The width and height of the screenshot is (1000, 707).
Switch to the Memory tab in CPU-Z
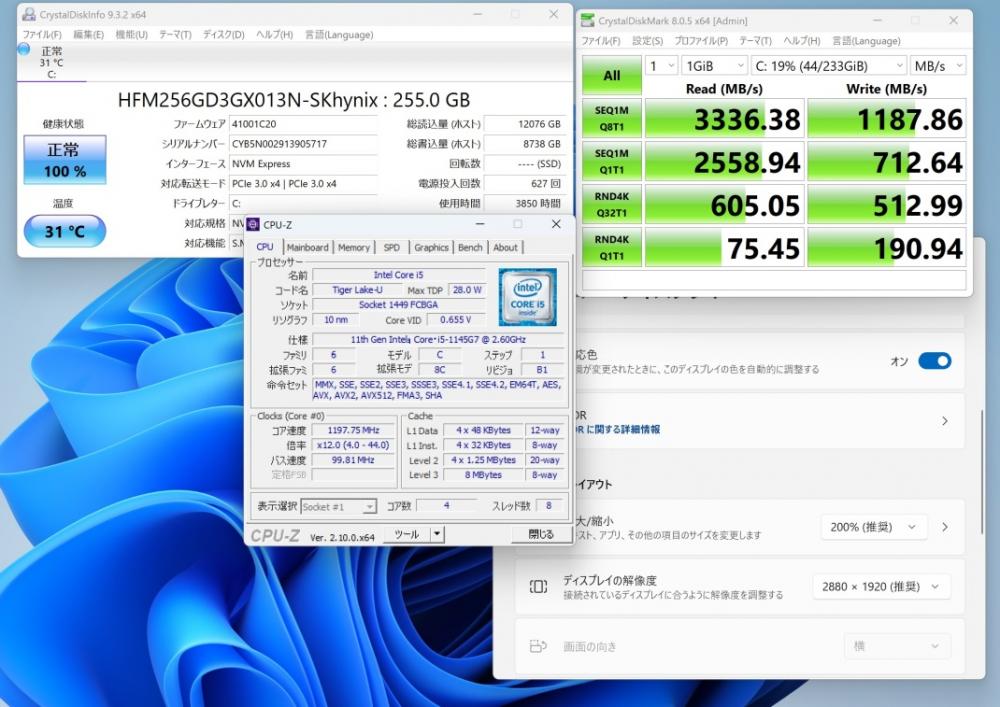(x=354, y=247)
